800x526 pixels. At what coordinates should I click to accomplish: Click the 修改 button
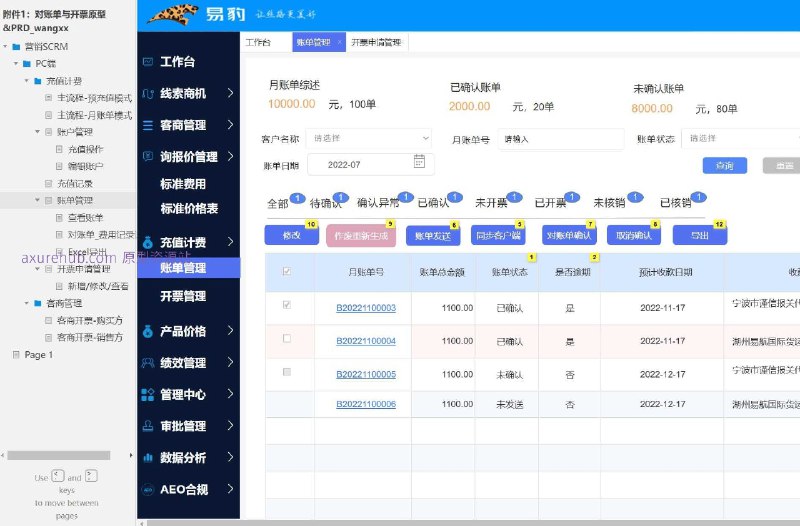291,235
